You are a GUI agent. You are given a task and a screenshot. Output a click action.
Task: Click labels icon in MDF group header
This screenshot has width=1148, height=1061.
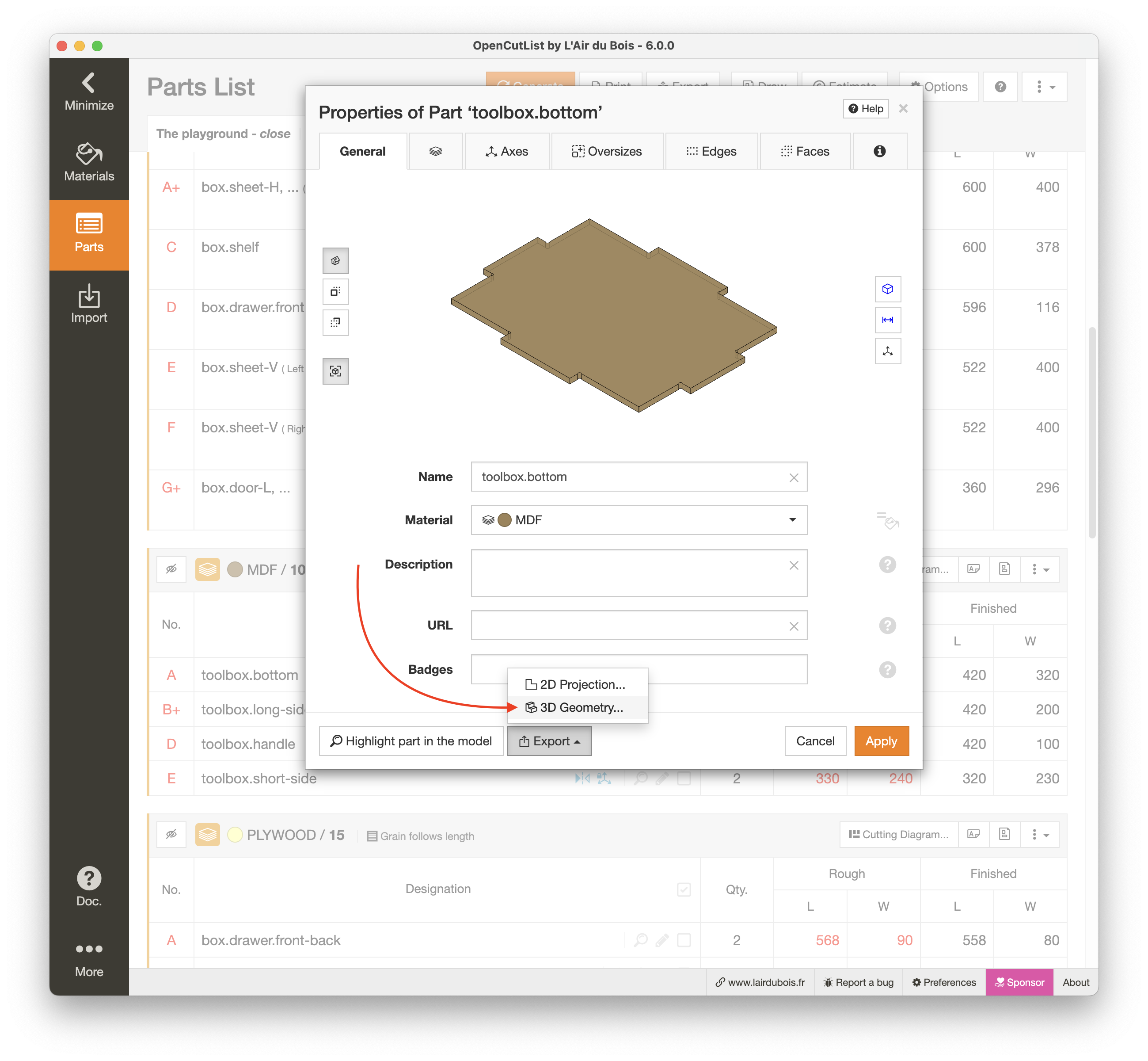(973, 569)
